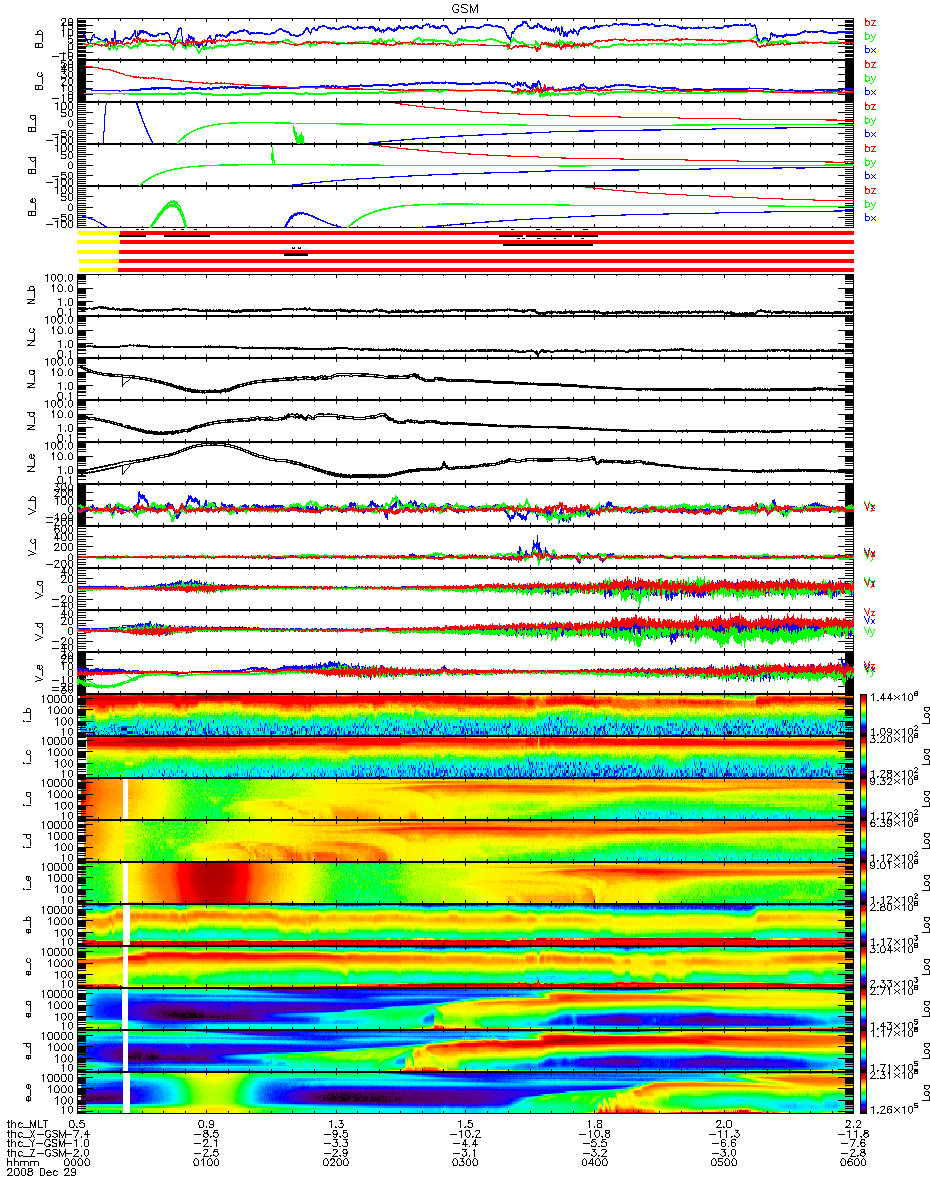The image size is (930, 1200).
Task: Click the red bz legend of B_b
Action: point(870,22)
